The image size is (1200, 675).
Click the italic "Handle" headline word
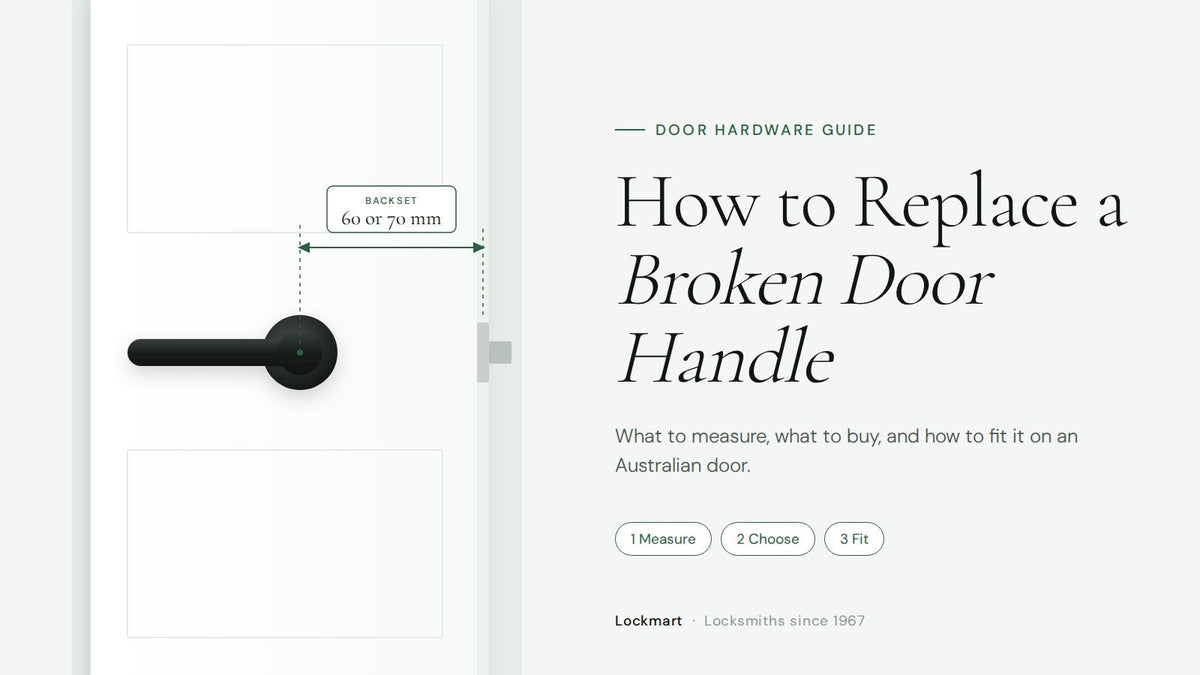click(x=725, y=359)
